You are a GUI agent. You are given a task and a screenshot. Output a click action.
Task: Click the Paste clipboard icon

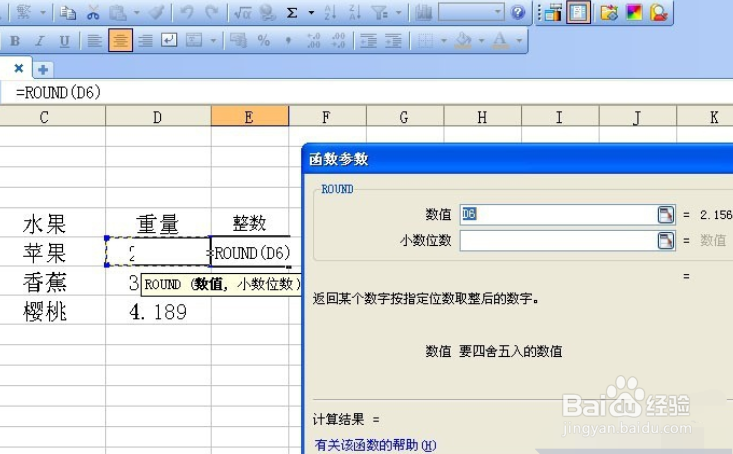(x=118, y=13)
